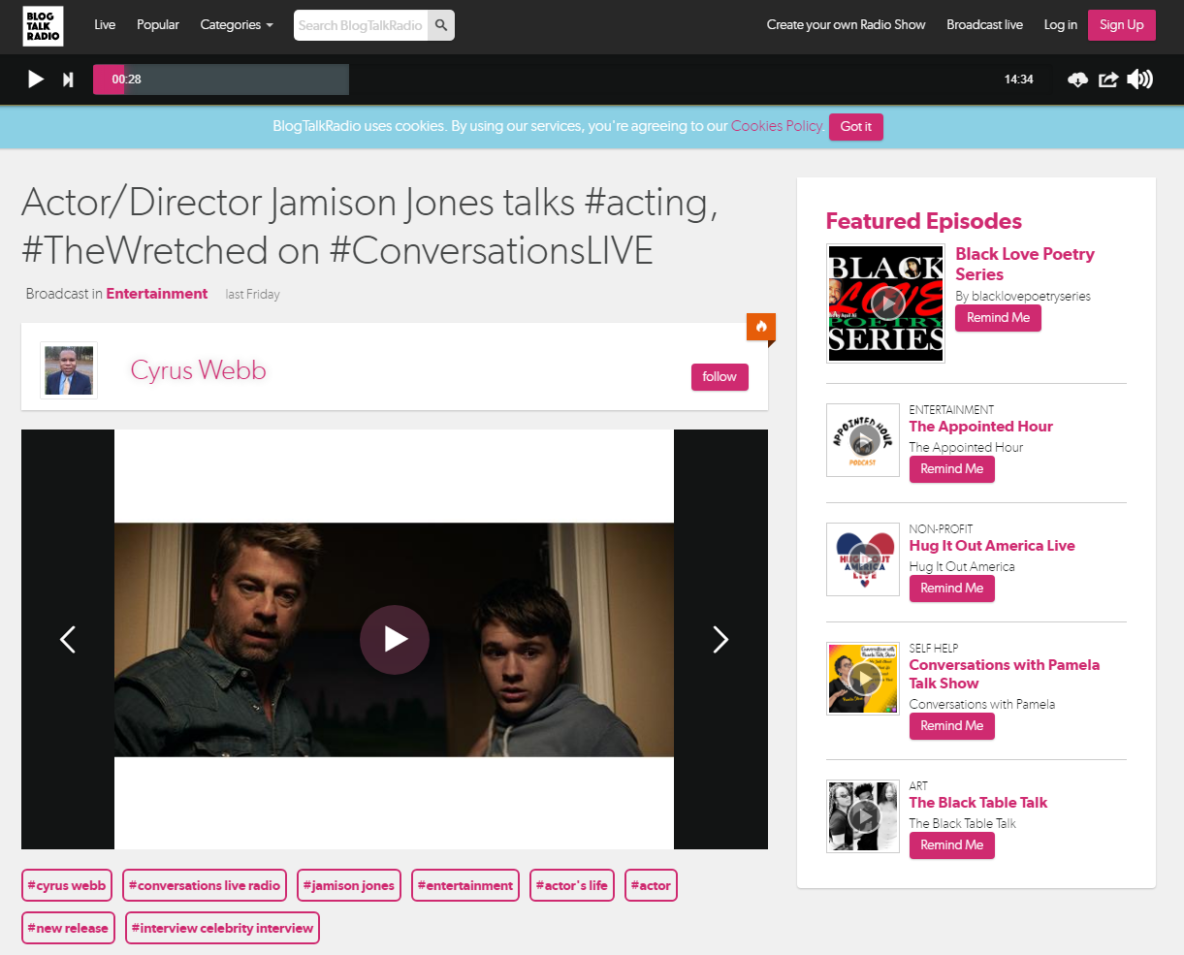This screenshot has width=1184, height=955.
Task: Open The Appointed Hour title link
Action: click(x=980, y=427)
